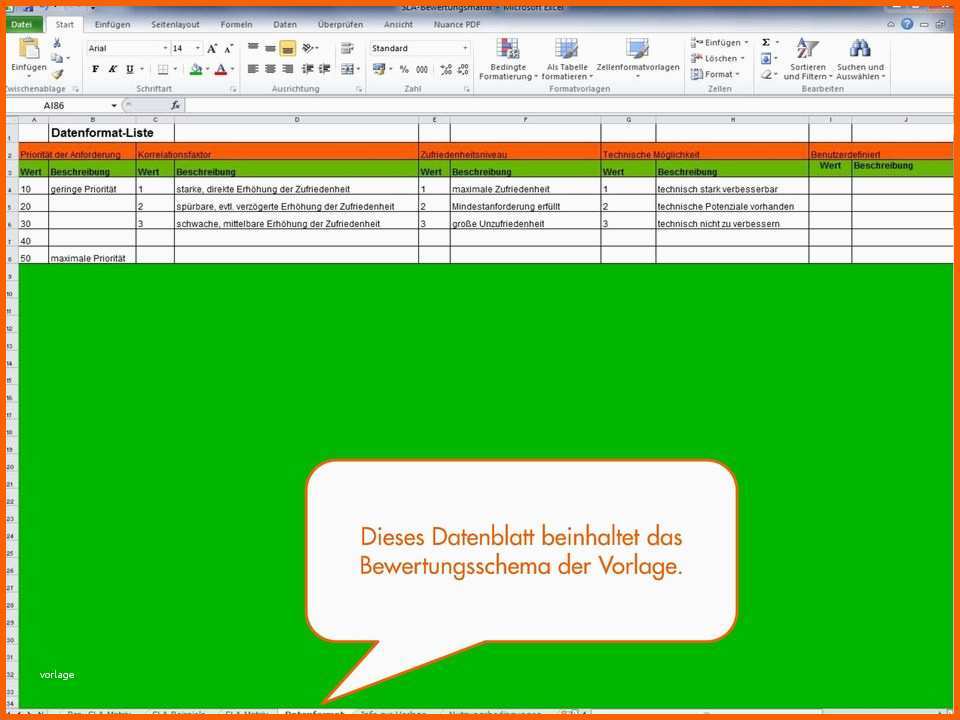Toggle italic formatting (K)
This screenshot has width=960, height=720.
[x=112, y=70]
